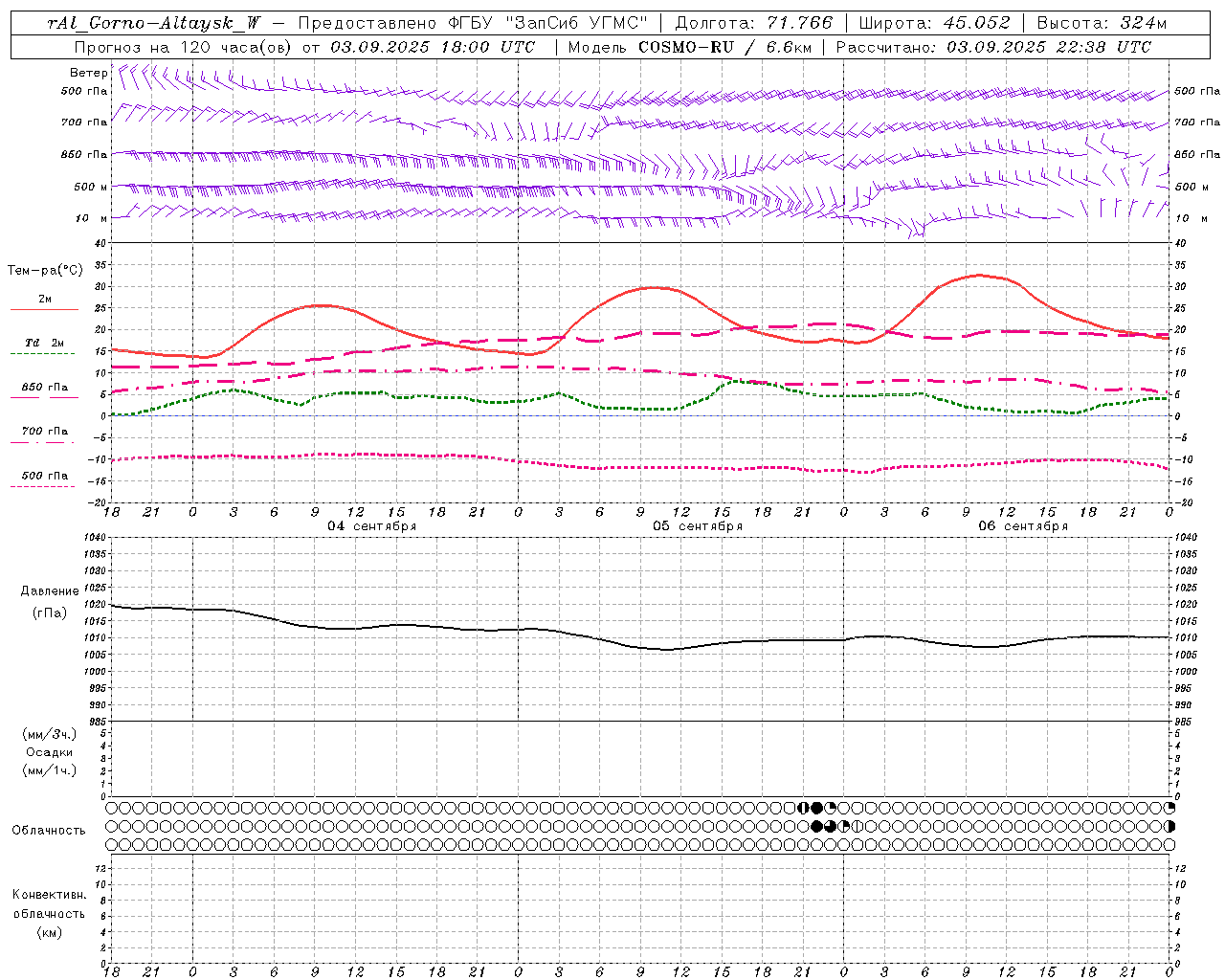Image resolution: width=1225 pixels, height=980 pixels.
Task: Click the Модель COSMO-RU / 6.6км text
Action: pyautogui.click(x=691, y=47)
